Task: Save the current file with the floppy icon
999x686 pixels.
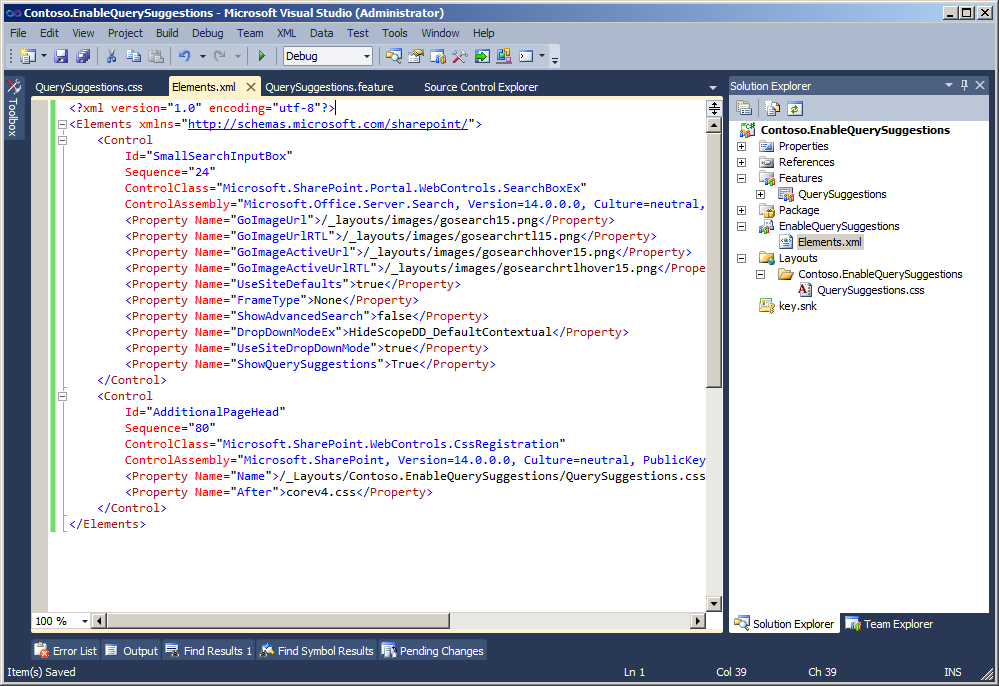Action: (61, 56)
